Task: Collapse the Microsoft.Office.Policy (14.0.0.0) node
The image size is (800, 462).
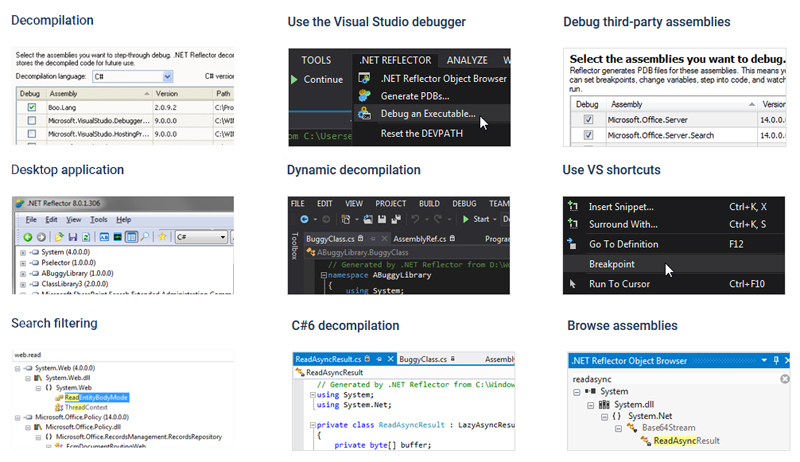Action: pyautogui.click(x=17, y=417)
